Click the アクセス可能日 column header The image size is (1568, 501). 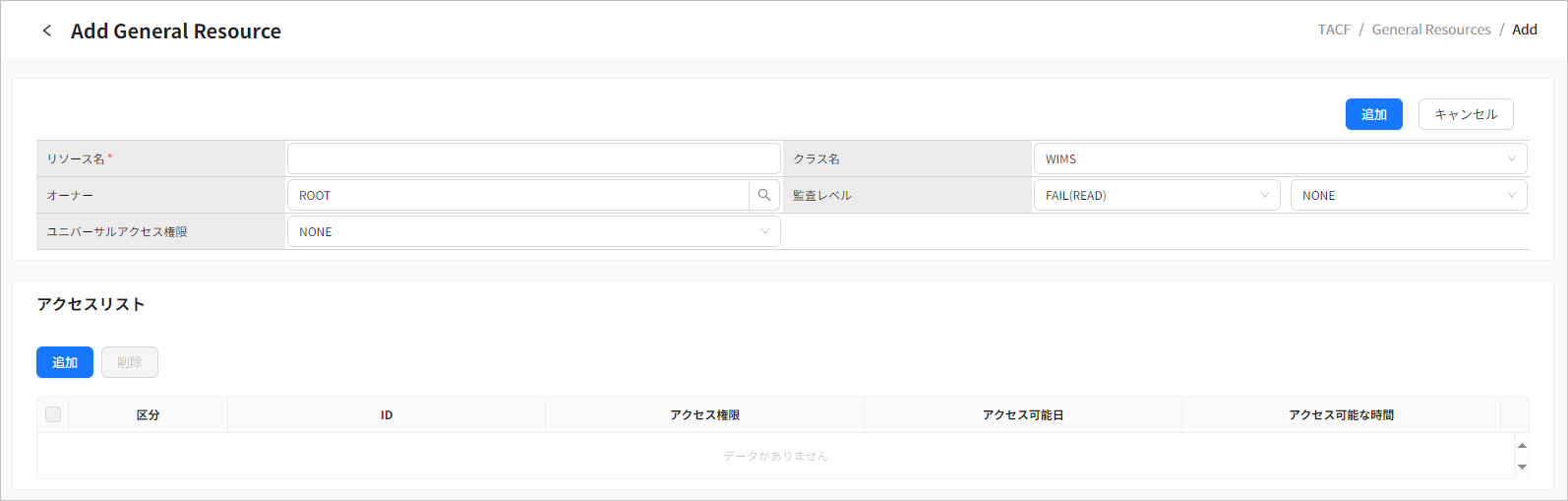1022,415
